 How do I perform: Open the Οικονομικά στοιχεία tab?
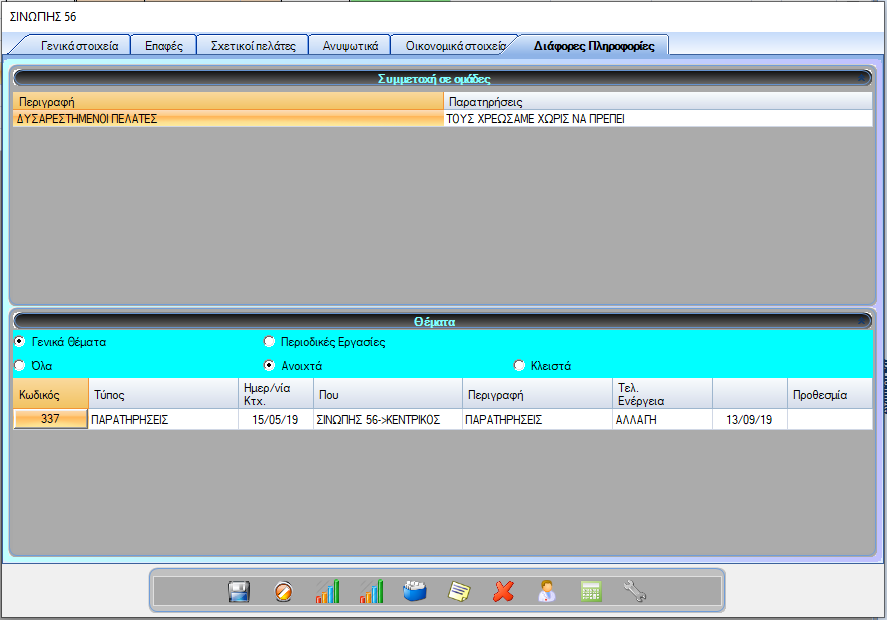point(455,46)
